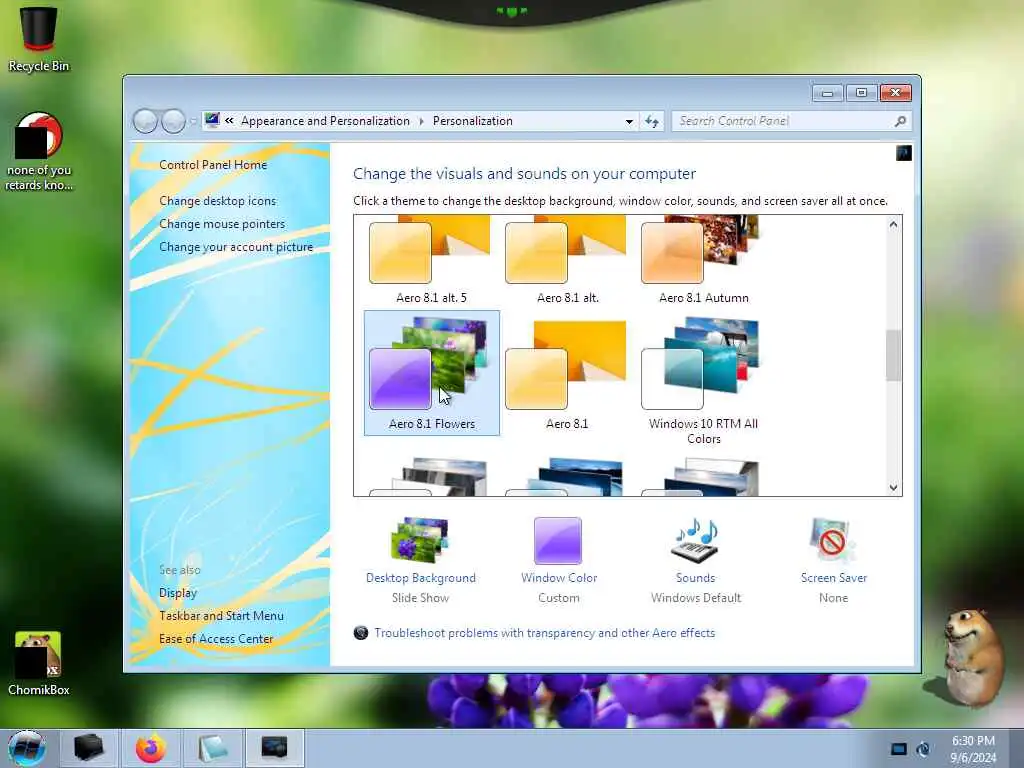Image resolution: width=1024 pixels, height=768 pixels.
Task: Open Desktop Background Slide Show settings
Action: coord(421,560)
